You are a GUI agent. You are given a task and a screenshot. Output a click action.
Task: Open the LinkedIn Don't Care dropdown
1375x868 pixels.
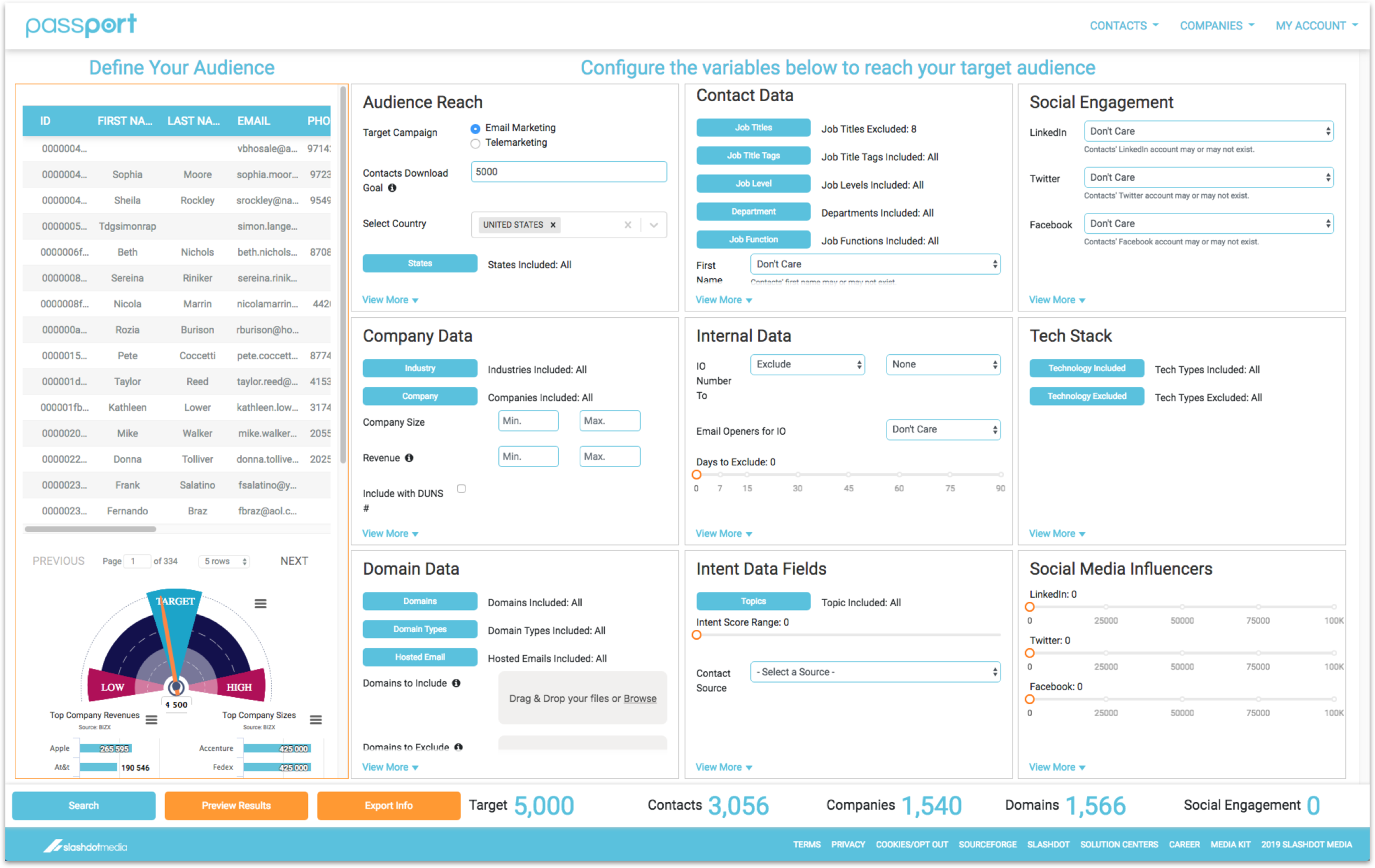(1208, 131)
